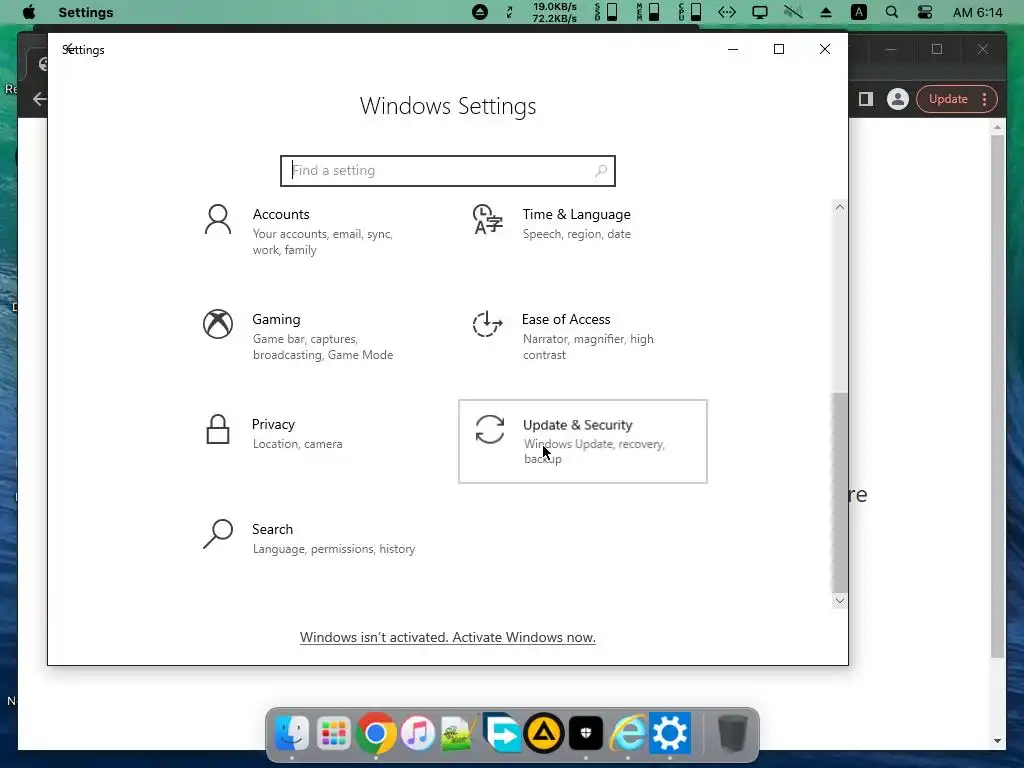Image resolution: width=1024 pixels, height=768 pixels.
Task: Open the Trash in the dock
Action: click(x=732, y=733)
